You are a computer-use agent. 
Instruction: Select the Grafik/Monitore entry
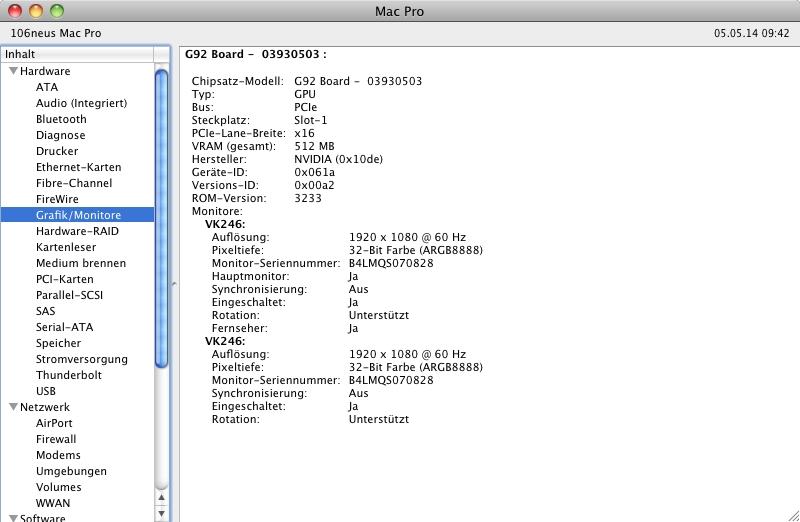click(78, 215)
